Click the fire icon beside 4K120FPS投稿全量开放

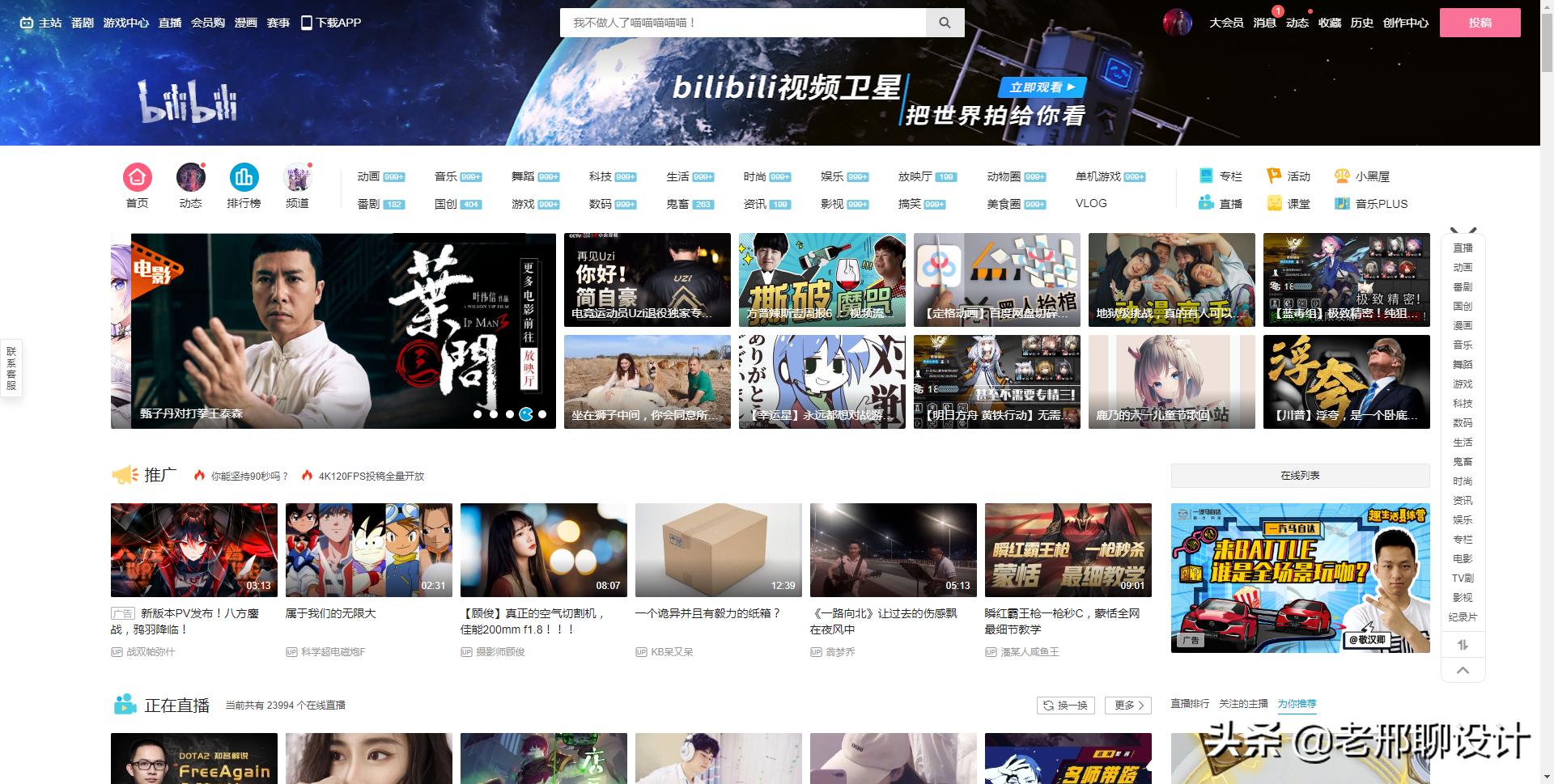[307, 476]
